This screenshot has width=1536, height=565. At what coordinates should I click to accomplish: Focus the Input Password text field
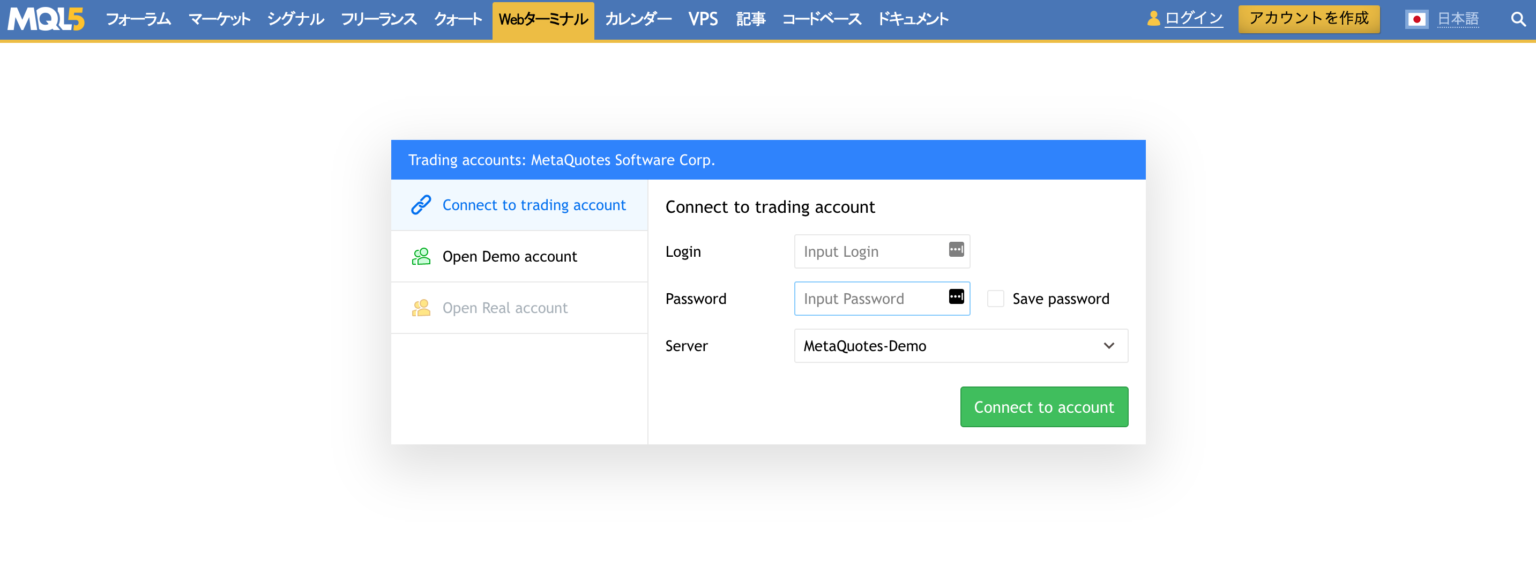(x=870, y=299)
